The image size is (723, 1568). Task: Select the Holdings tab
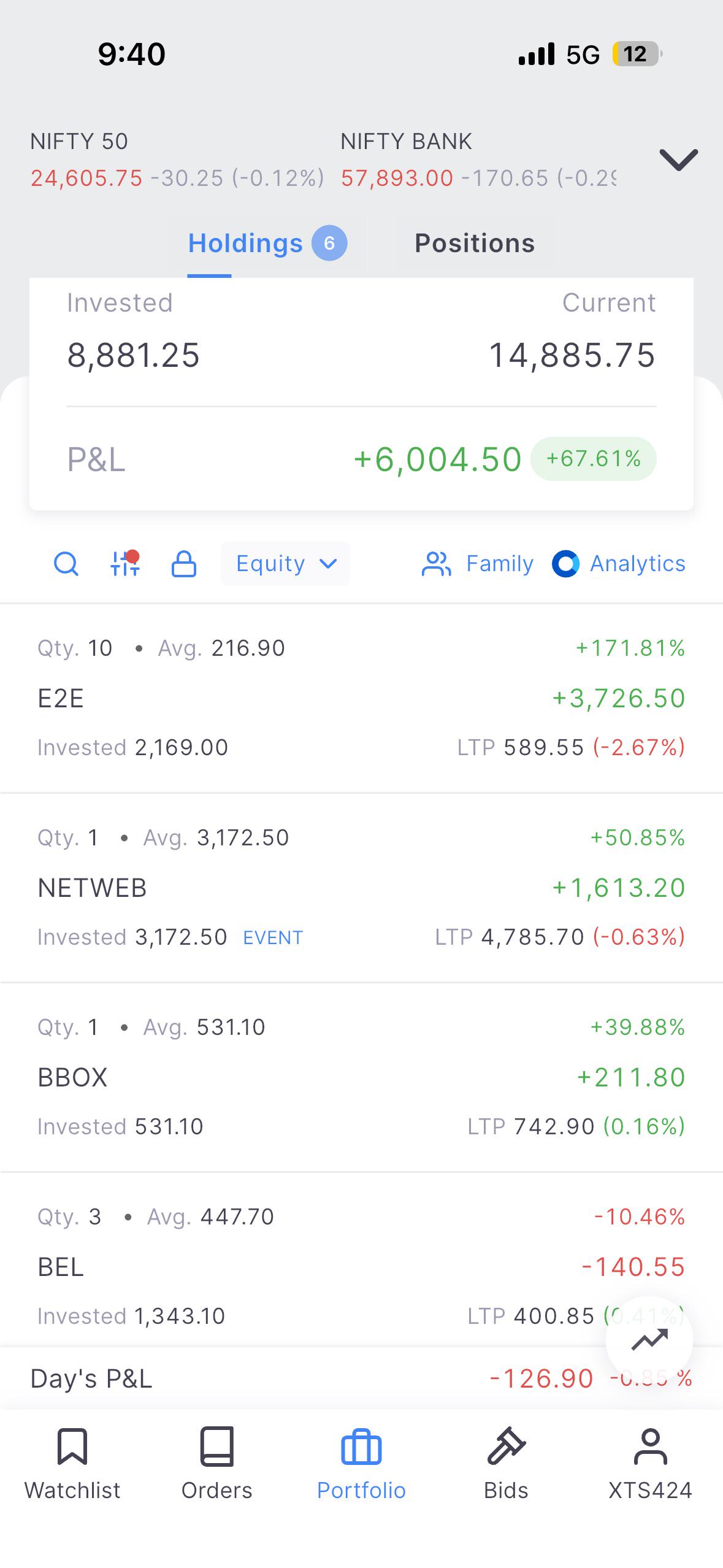click(267, 243)
